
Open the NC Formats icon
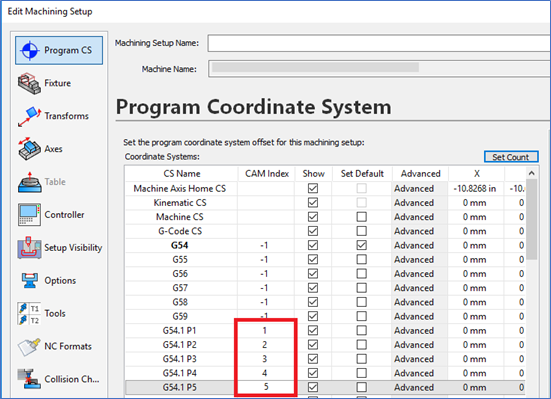30,346
